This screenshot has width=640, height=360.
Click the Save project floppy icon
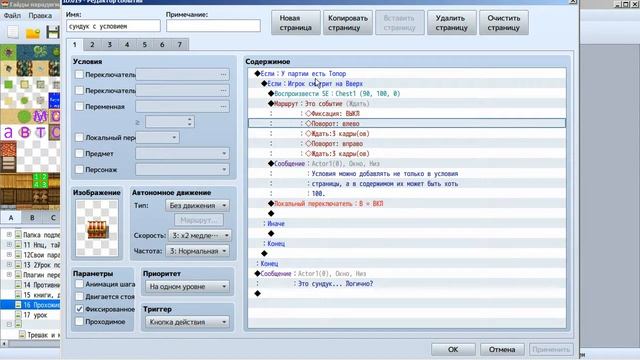point(53,33)
